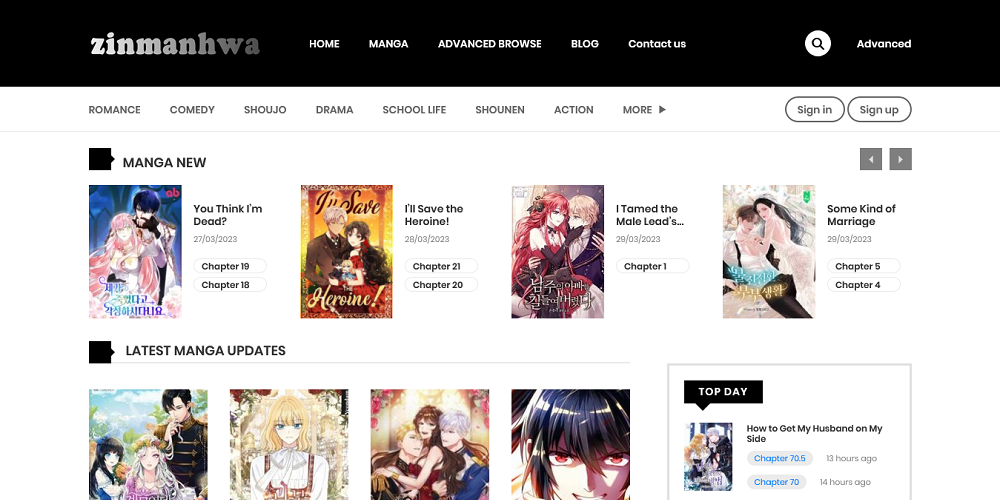Click the Sign in button
The image size is (1000, 500).
tap(814, 109)
